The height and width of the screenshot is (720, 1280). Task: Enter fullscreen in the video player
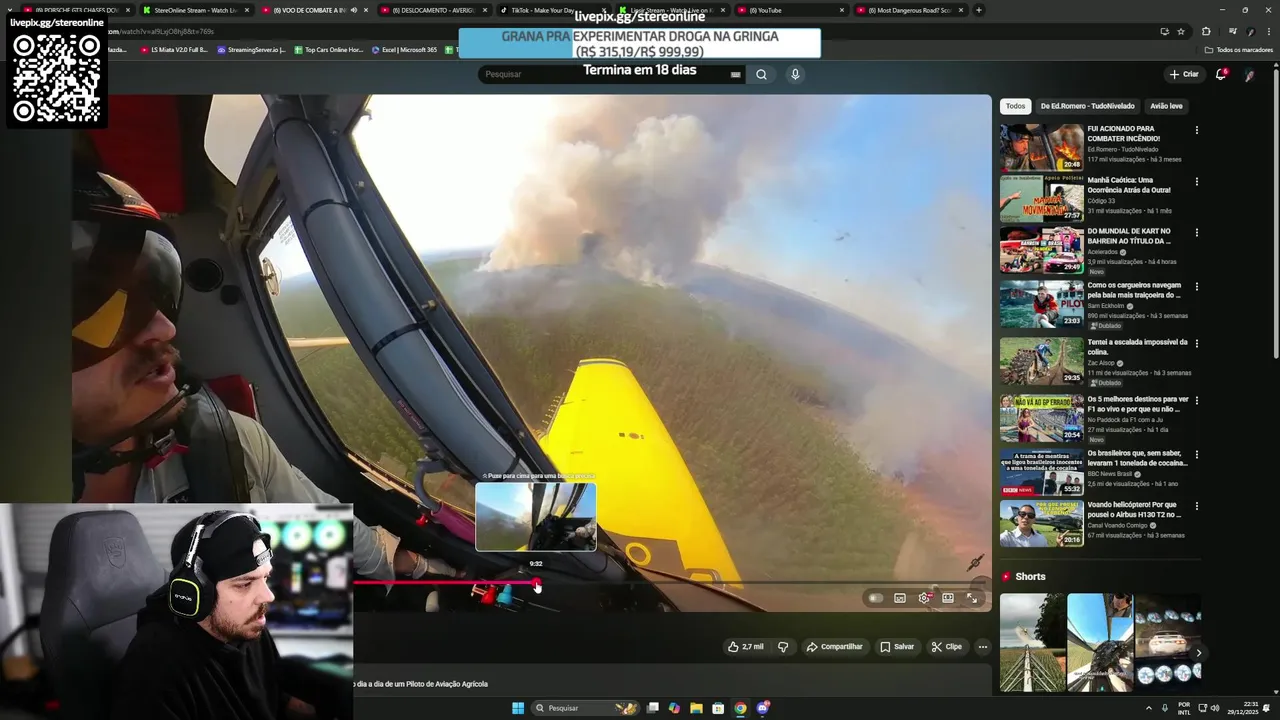coord(972,598)
